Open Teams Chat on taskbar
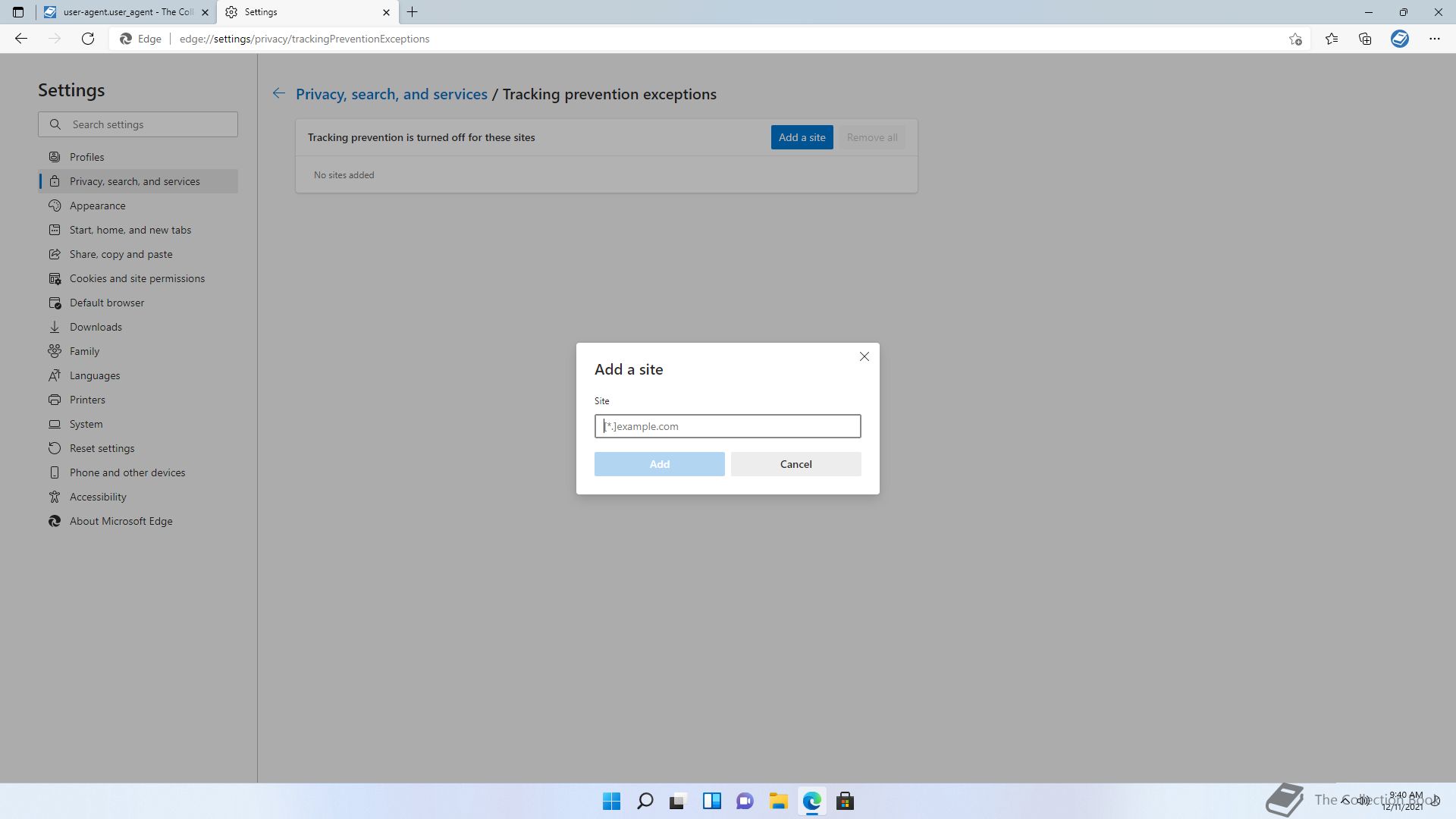1456x819 pixels. 745,801
